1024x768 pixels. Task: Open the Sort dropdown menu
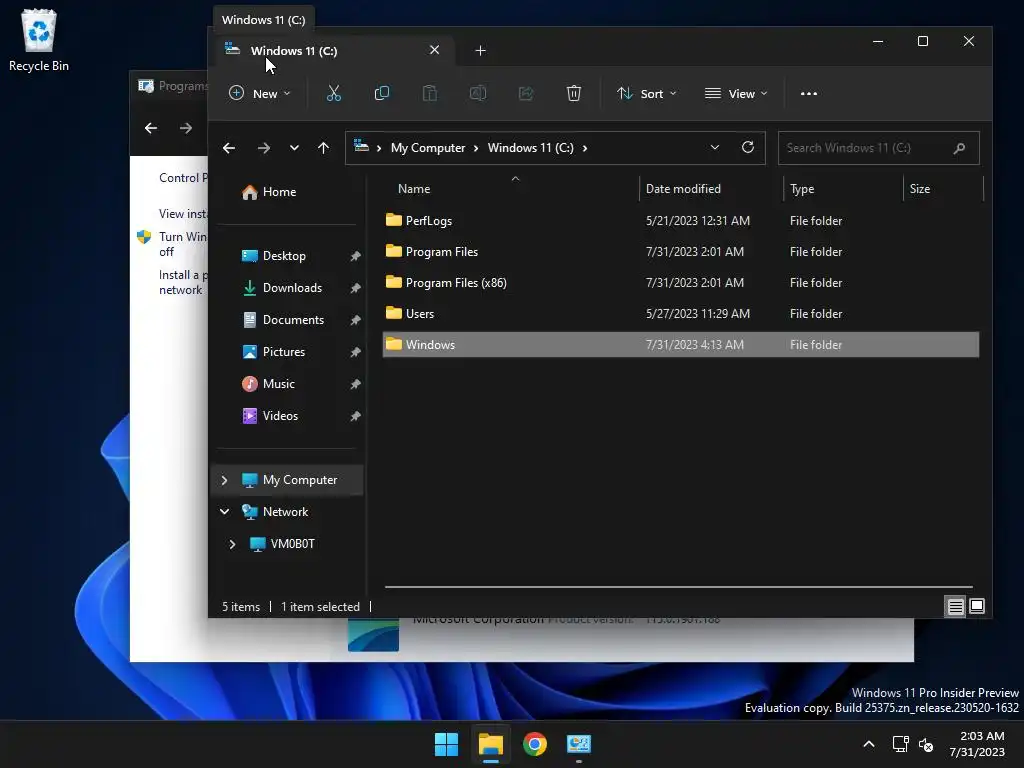tap(647, 93)
